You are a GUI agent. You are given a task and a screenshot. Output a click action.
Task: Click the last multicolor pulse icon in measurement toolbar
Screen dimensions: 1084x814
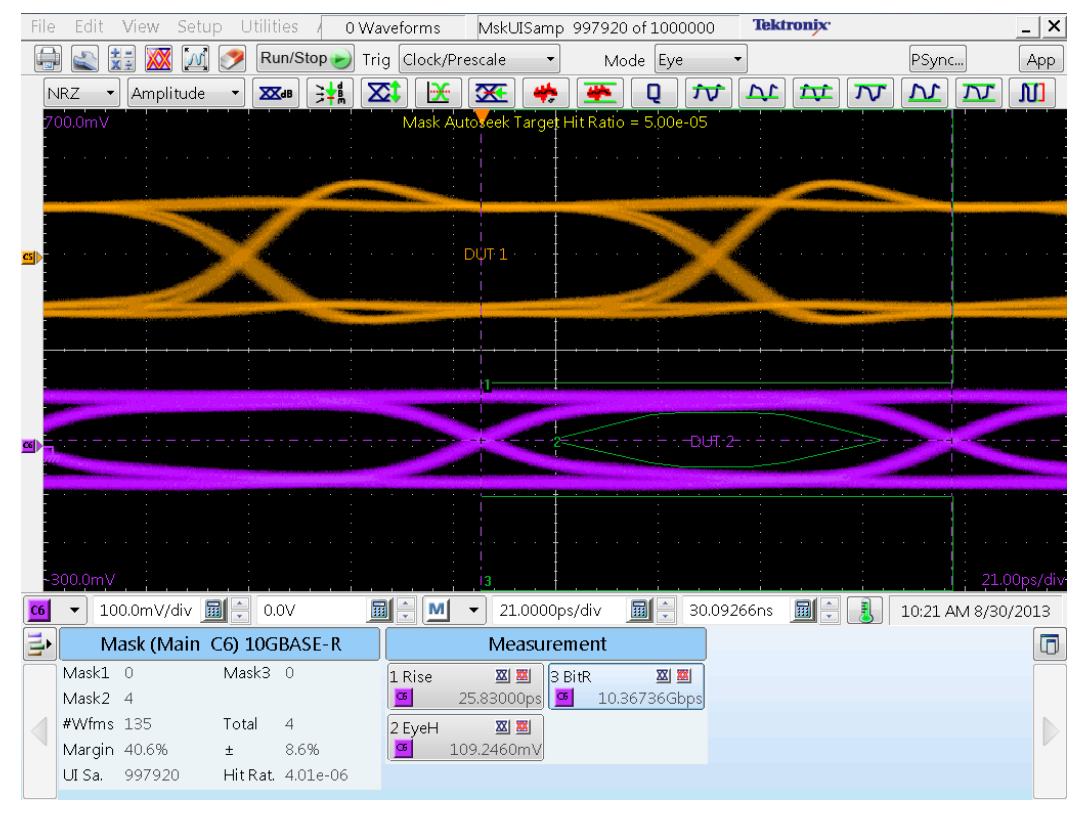click(1032, 94)
